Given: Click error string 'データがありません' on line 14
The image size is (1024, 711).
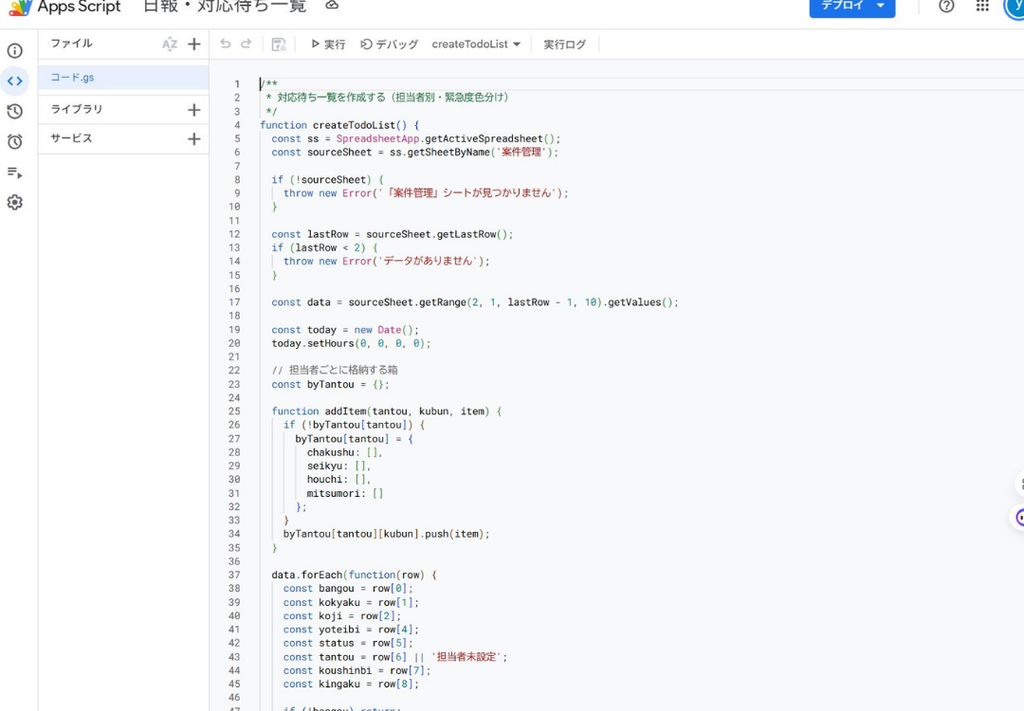Looking at the screenshot, I should [x=427, y=261].
